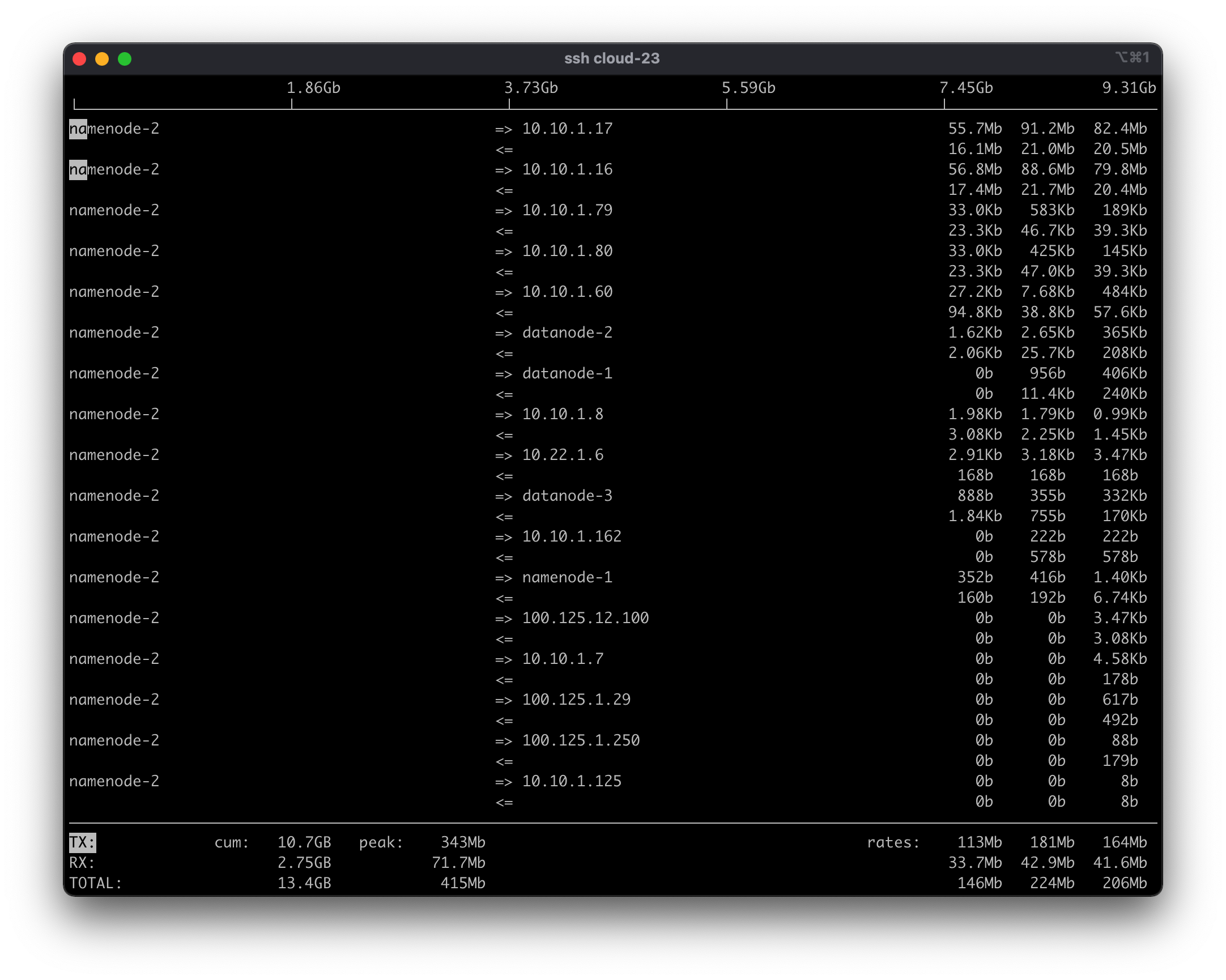1226x980 pixels.
Task: Click the red close window button
Action: click(80, 59)
